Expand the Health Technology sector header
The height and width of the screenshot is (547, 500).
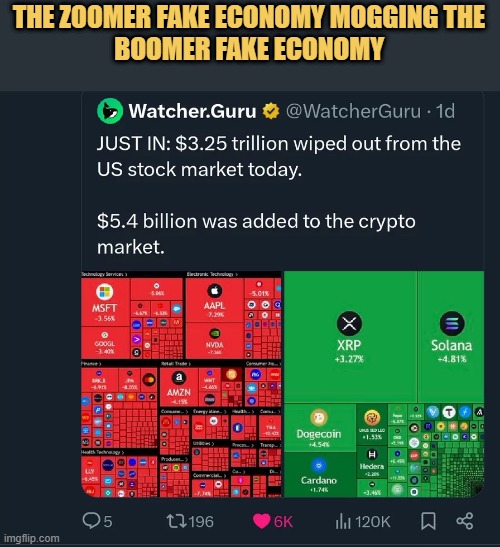click(101, 452)
